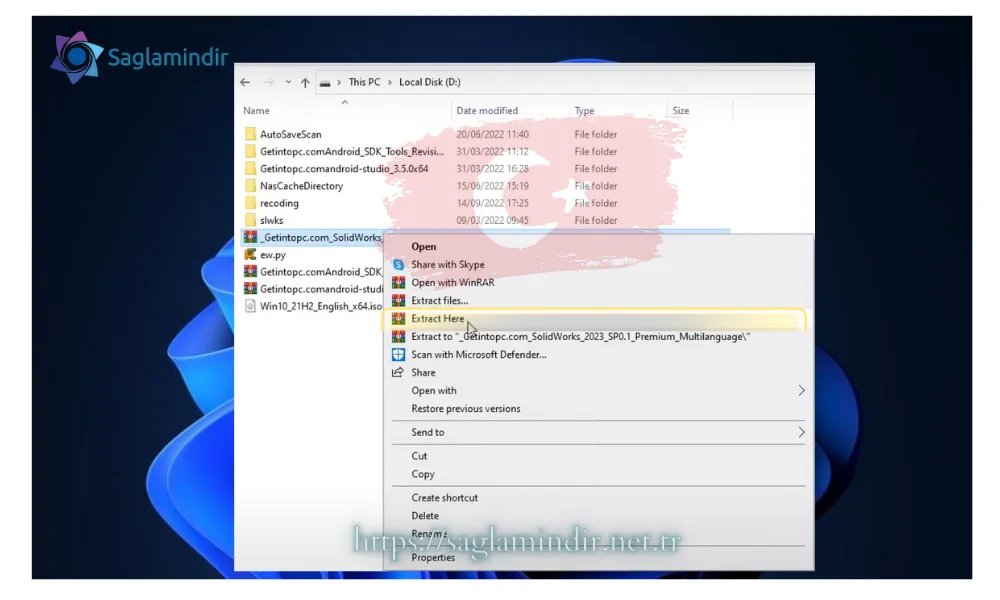
Task: Choose Properties in the context menu
Action: tap(432, 558)
